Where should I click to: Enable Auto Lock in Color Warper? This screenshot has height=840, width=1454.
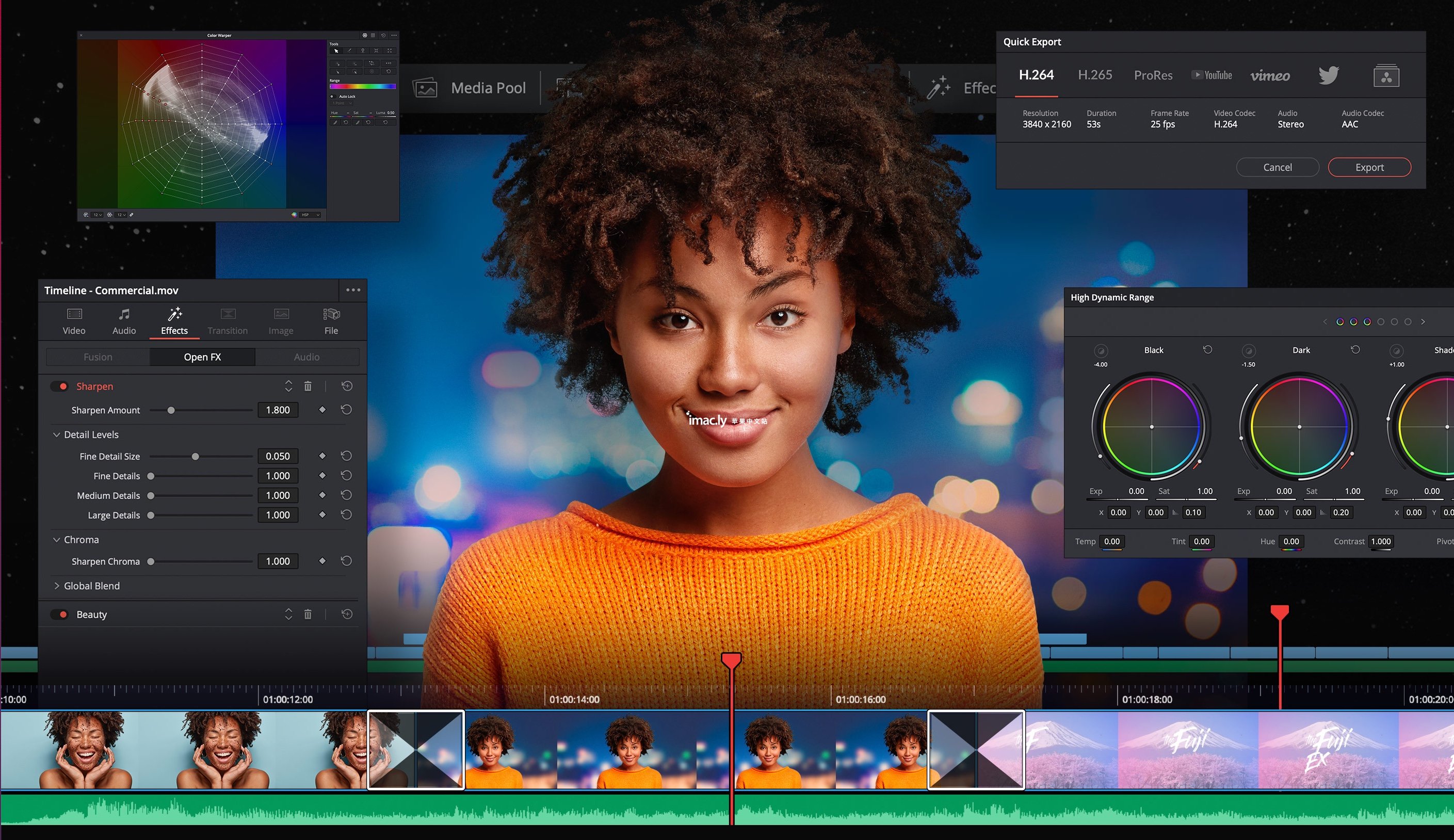click(333, 97)
